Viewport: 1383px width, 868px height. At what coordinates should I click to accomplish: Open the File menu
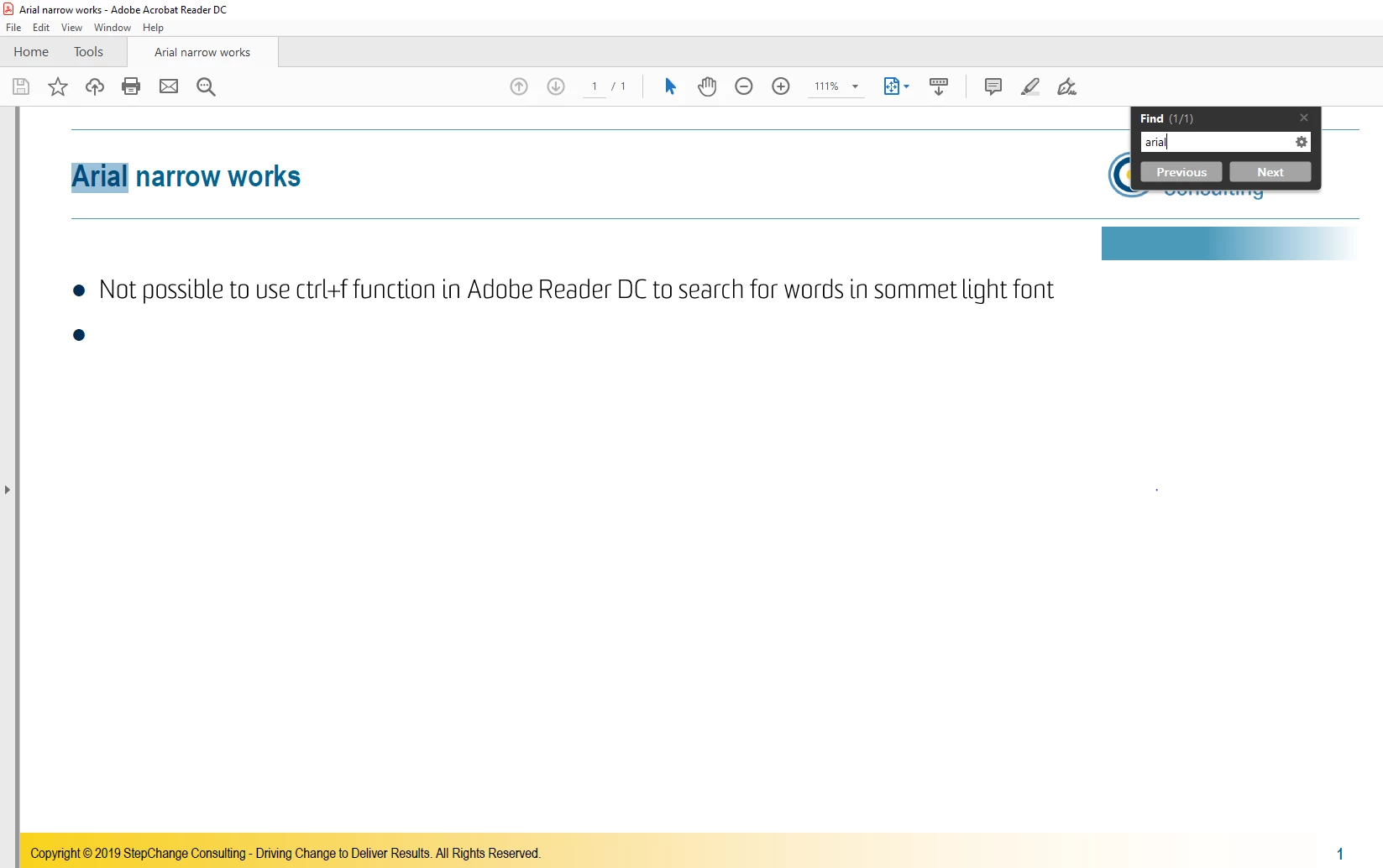point(13,28)
